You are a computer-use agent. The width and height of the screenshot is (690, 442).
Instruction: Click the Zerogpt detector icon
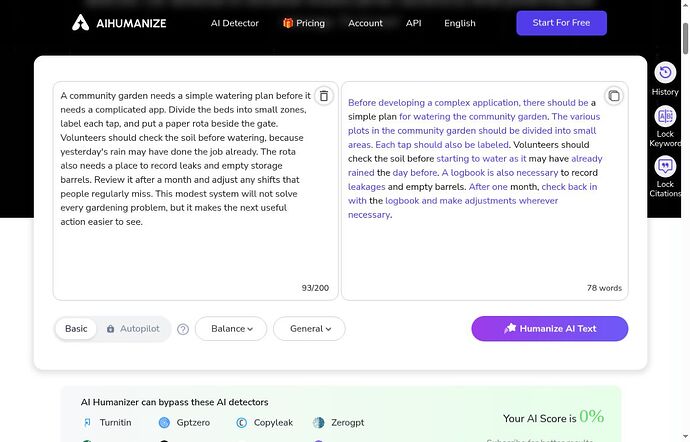319,423
